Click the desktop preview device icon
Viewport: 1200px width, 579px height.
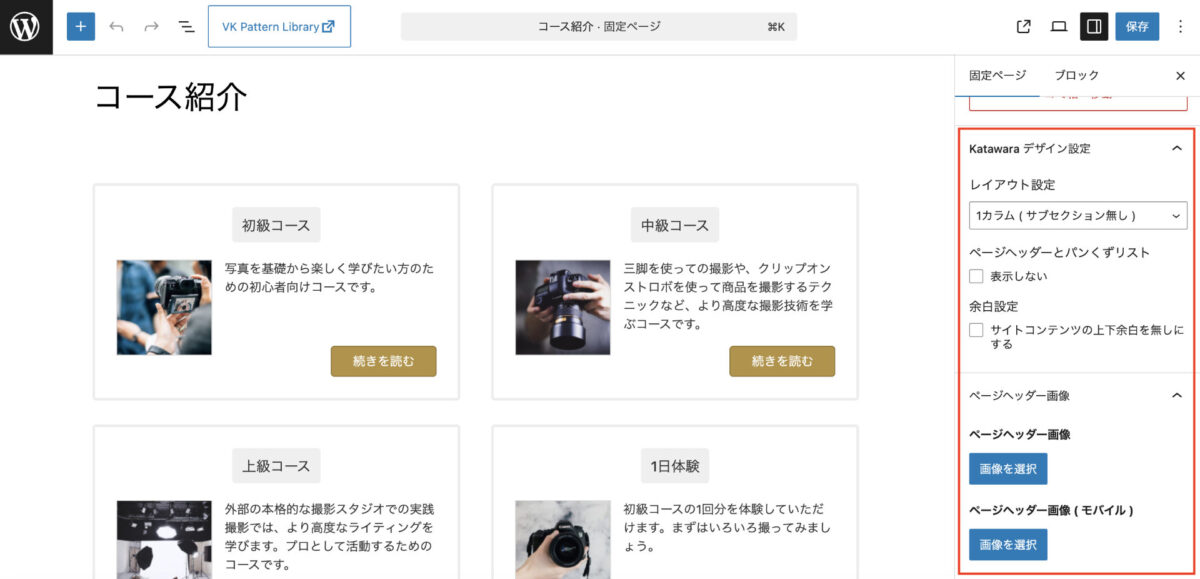tap(1058, 27)
